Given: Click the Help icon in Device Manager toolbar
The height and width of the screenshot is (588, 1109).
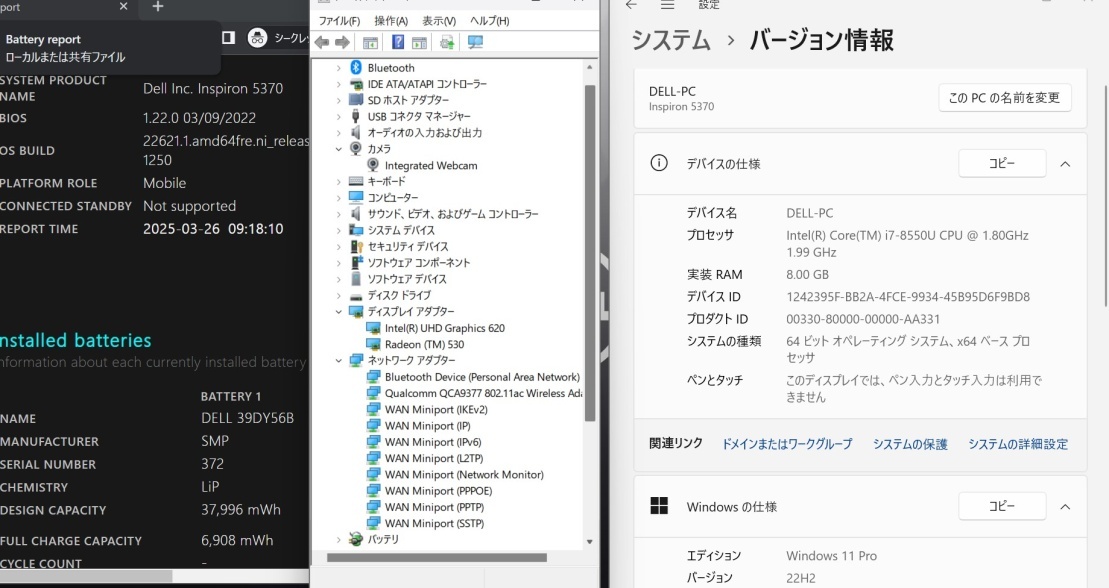Looking at the screenshot, I should [398, 42].
